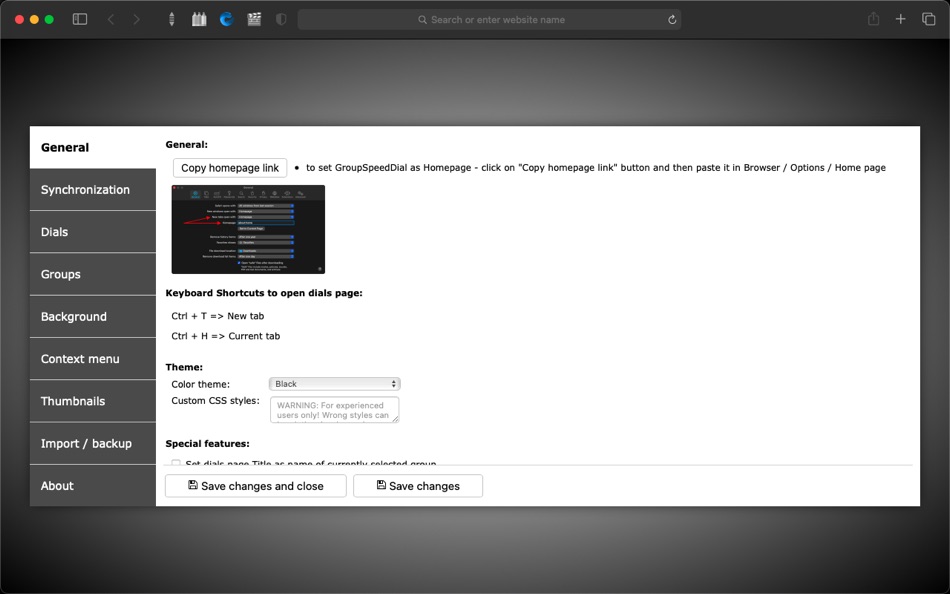Click into the Custom CSS styles textarea
Viewport: 950px width, 594px height.
pos(334,410)
